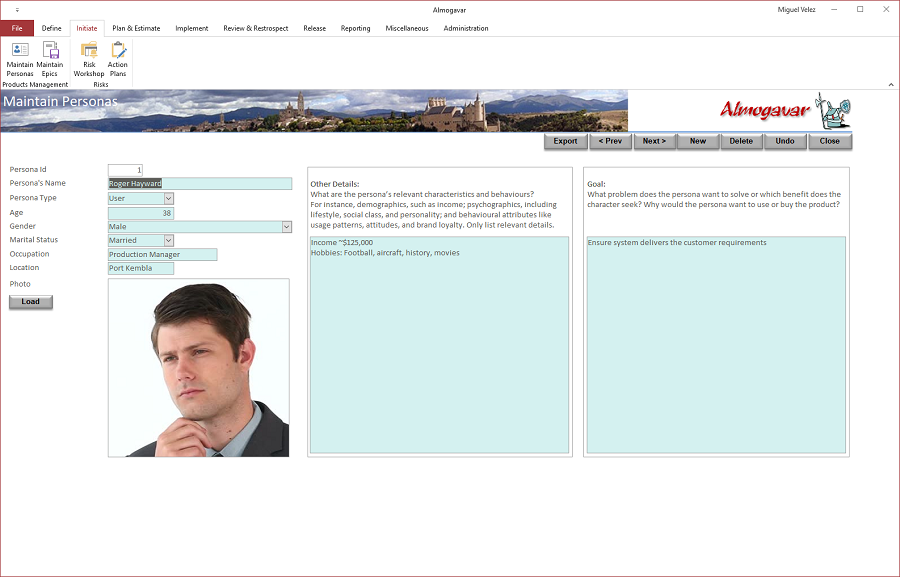Edit the Occupation field

162,254
